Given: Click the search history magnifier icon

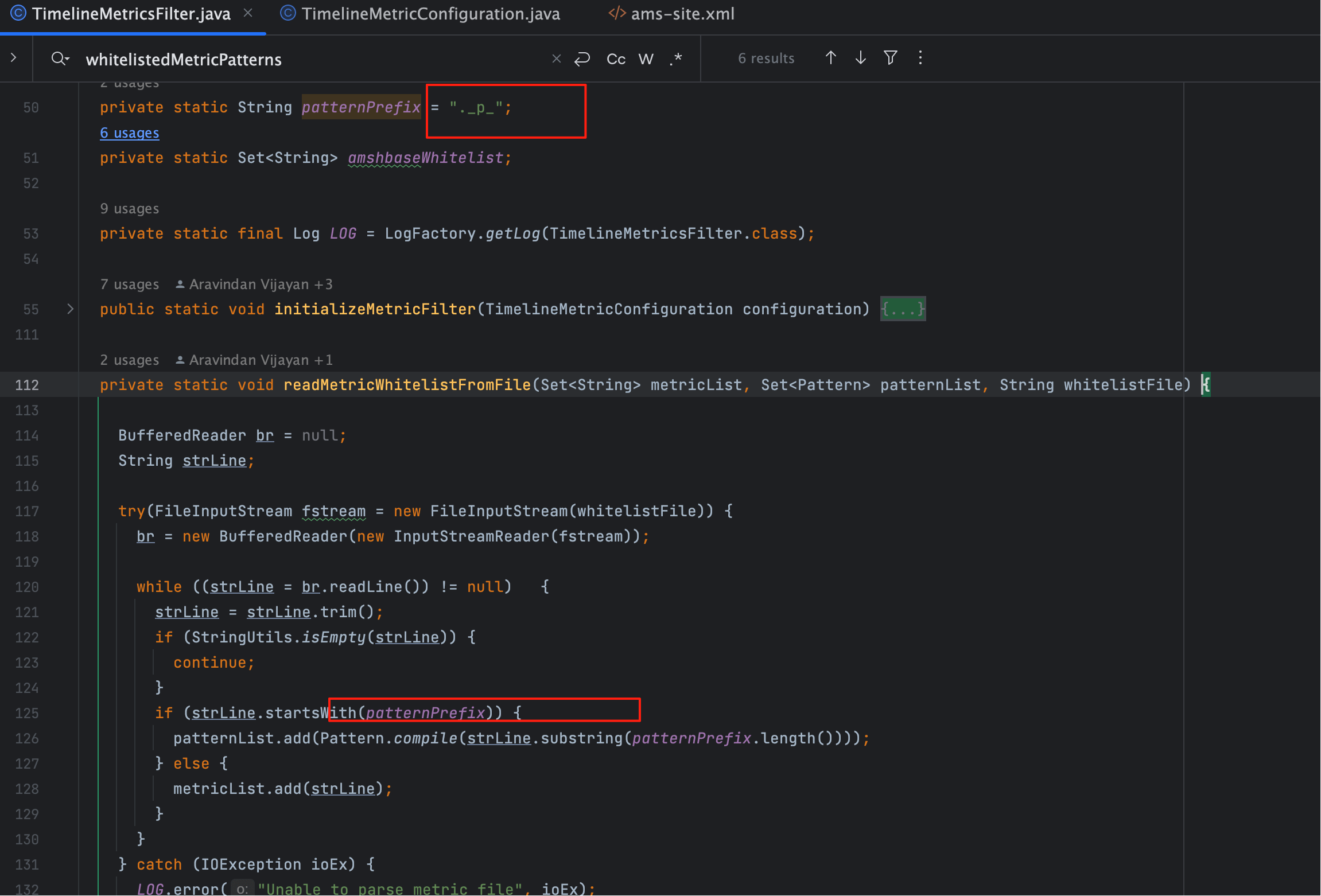Looking at the screenshot, I should (60, 59).
